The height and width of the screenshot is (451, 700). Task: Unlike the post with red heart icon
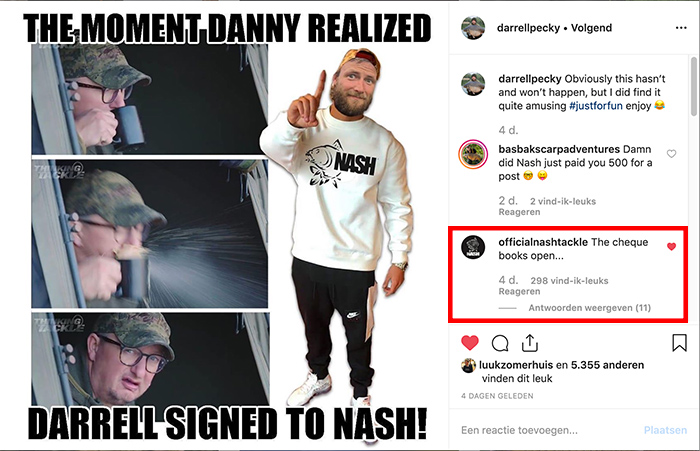tap(470, 343)
